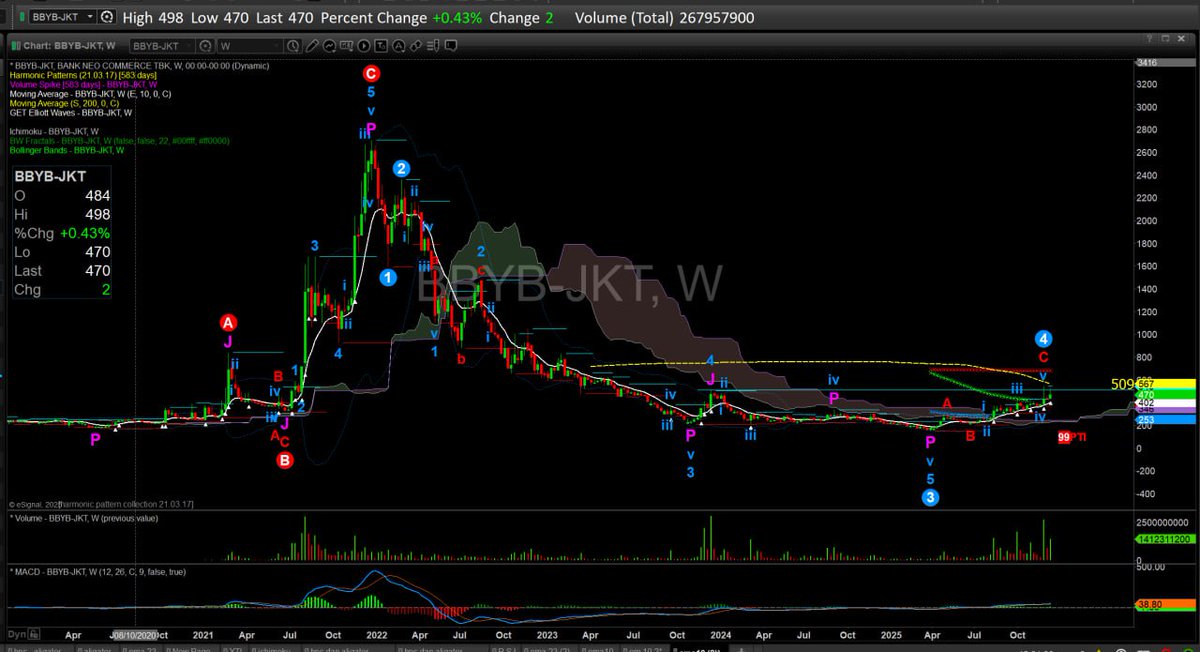Select Moving Average (E, 10, 0, C) label
The width and height of the screenshot is (1200, 652).
[91, 93]
